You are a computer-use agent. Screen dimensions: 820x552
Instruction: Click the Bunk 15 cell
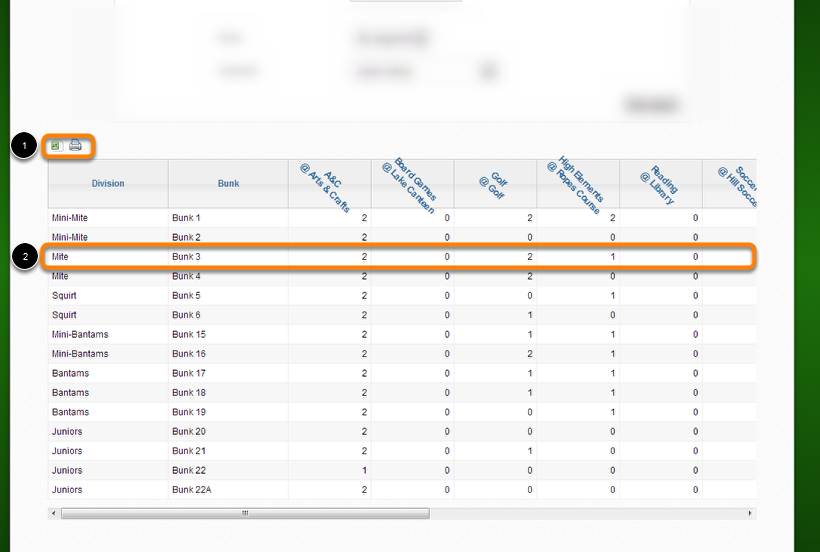click(189, 334)
